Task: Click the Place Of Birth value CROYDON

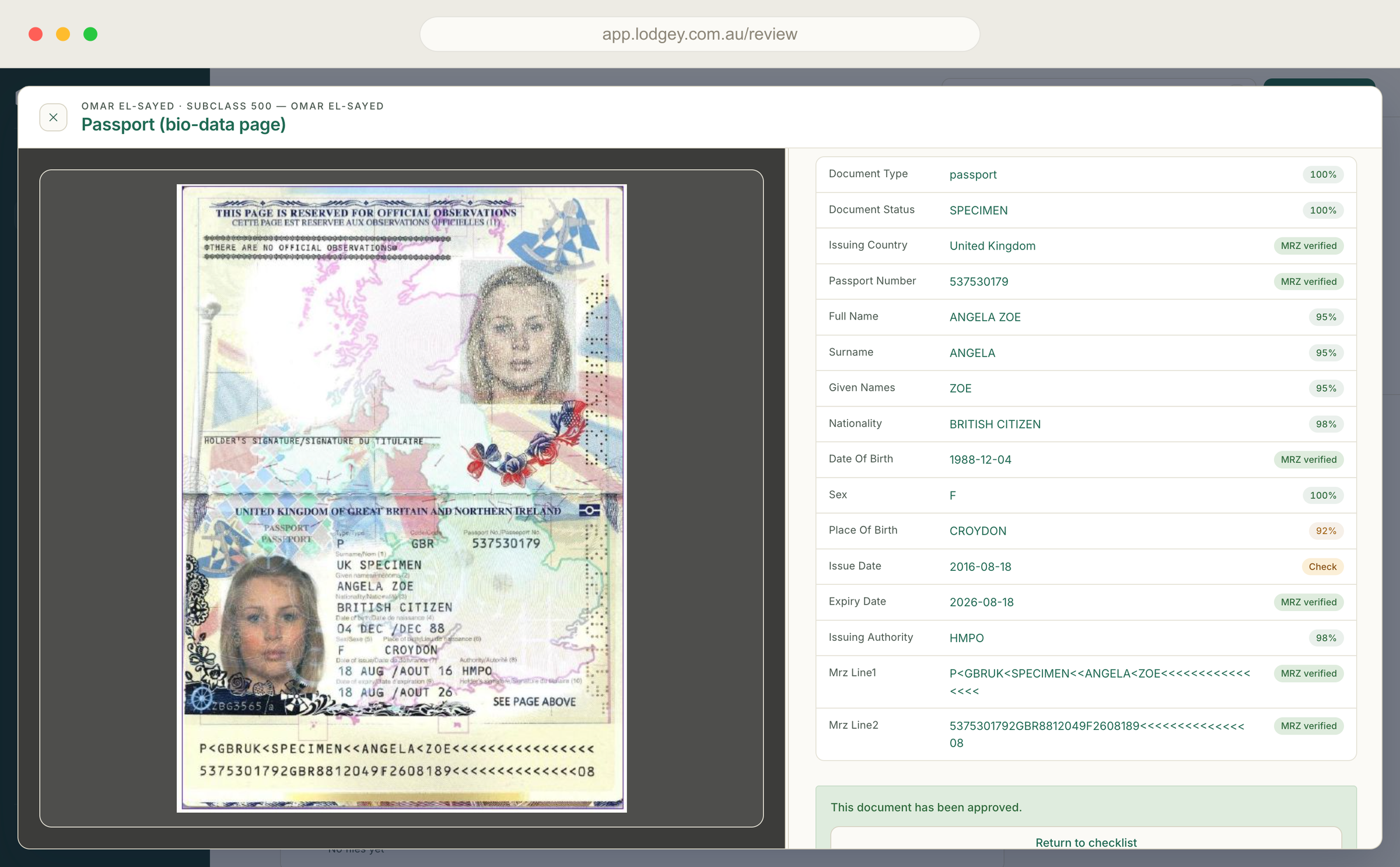Action: [978, 531]
